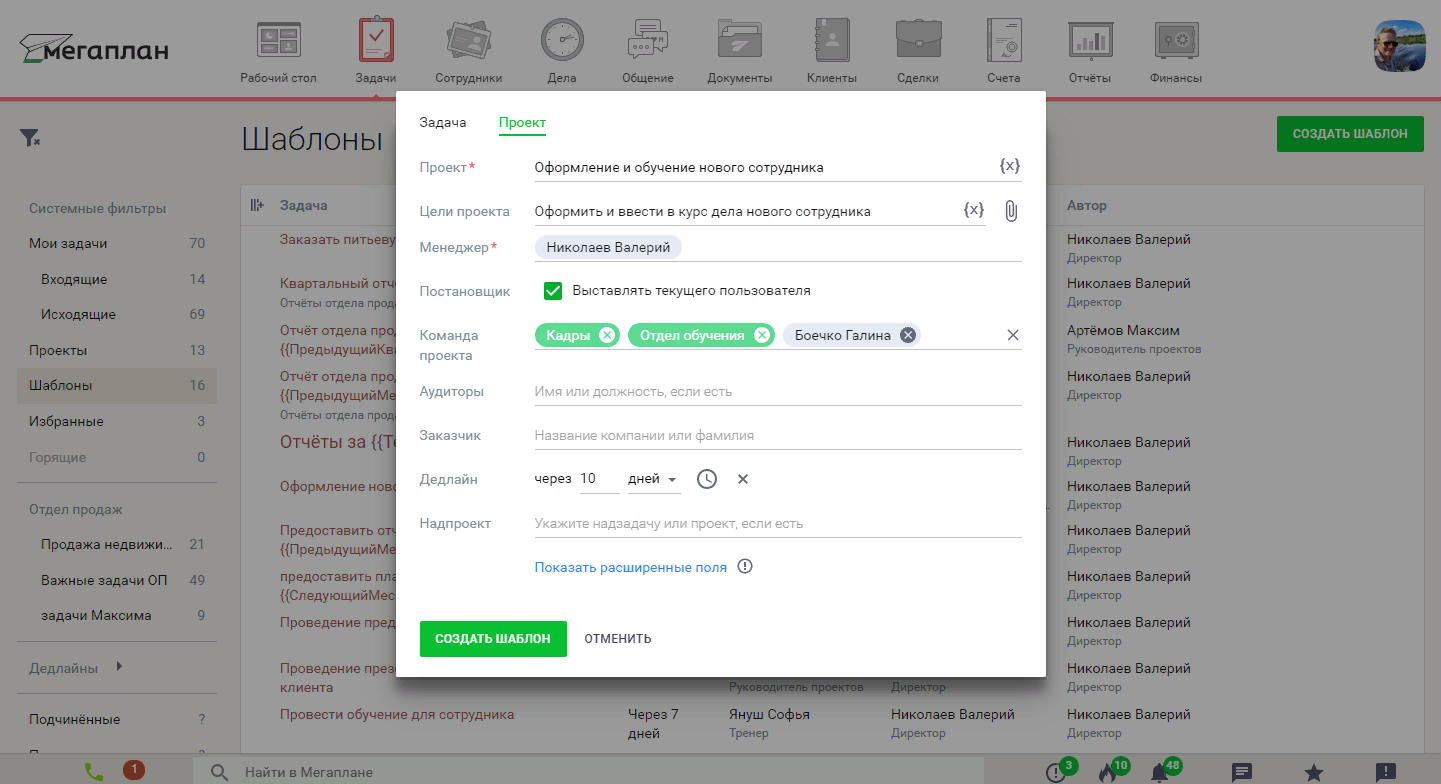
Task: Click clock icon next to deadline
Action: coord(707,479)
